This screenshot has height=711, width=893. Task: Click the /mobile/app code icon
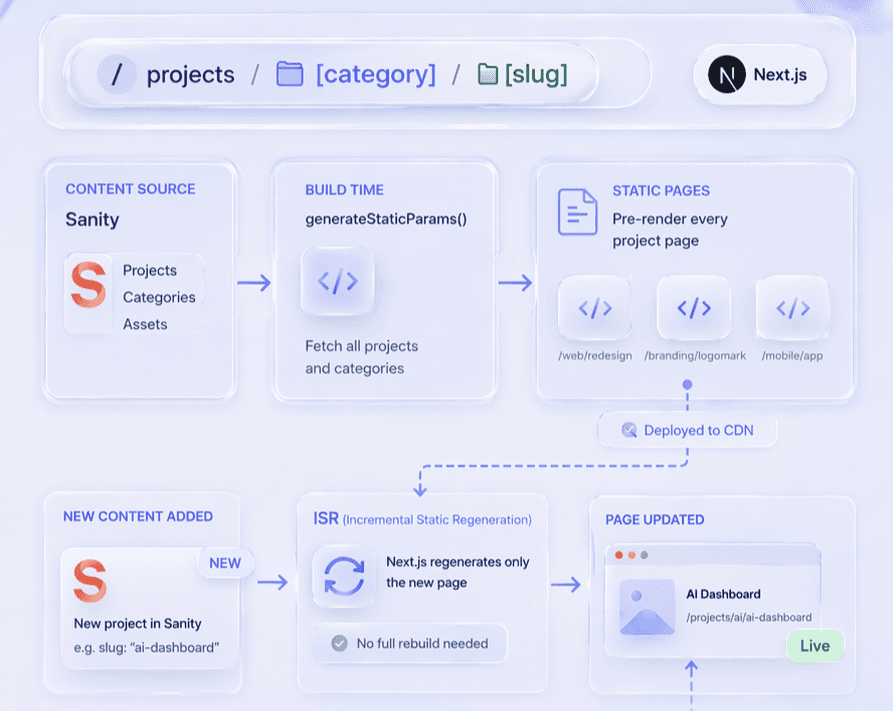pyautogui.click(x=792, y=308)
